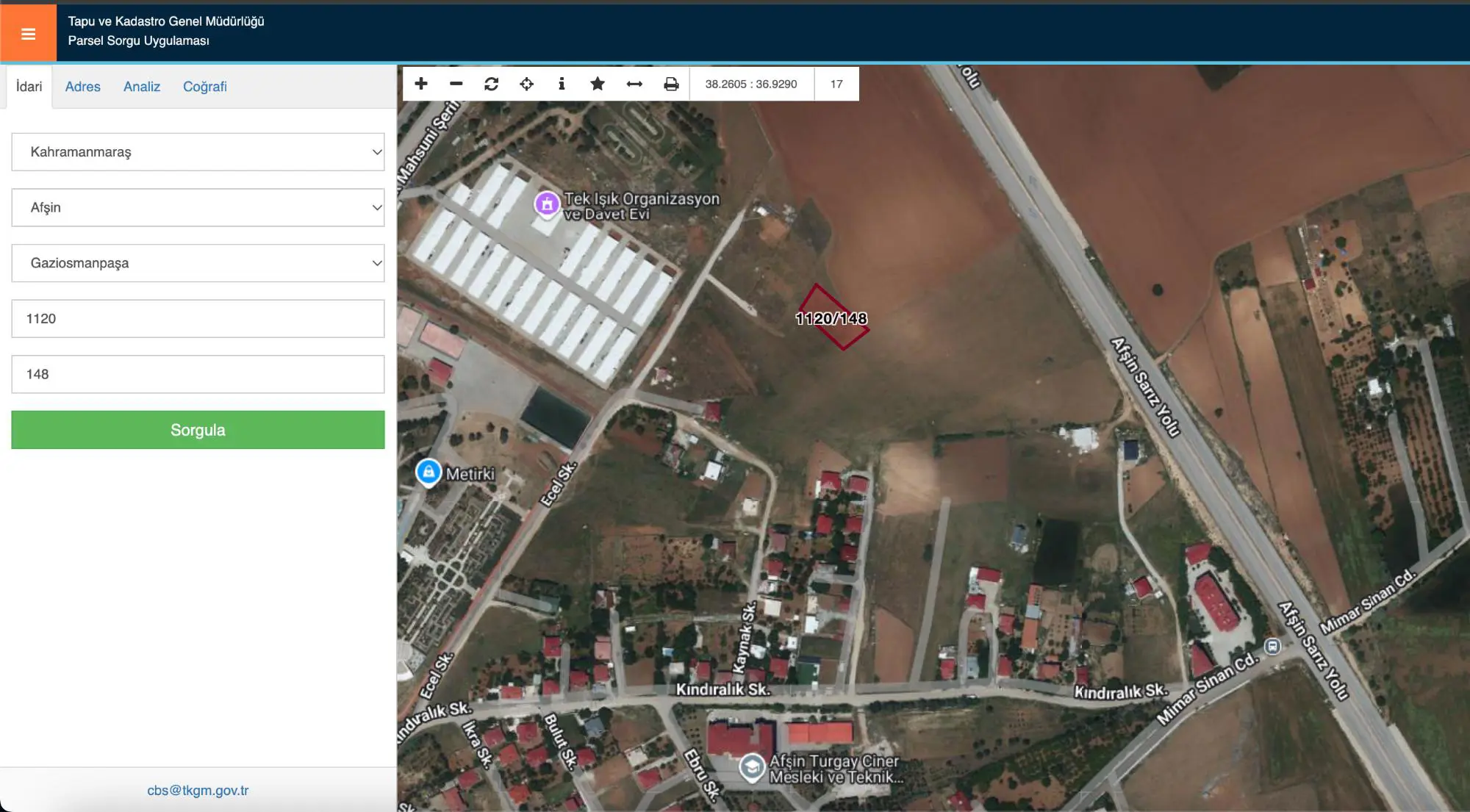
Task: Zoom out with the minus icon
Action: pos(456,84)
